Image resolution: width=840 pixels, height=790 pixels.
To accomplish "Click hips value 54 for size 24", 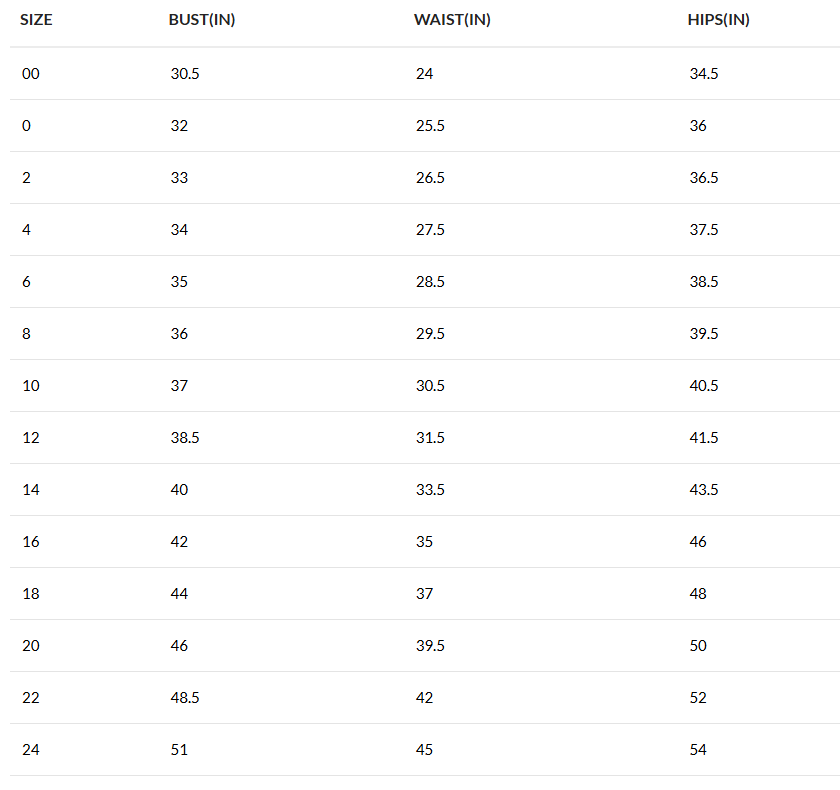I will coord(698,750).
